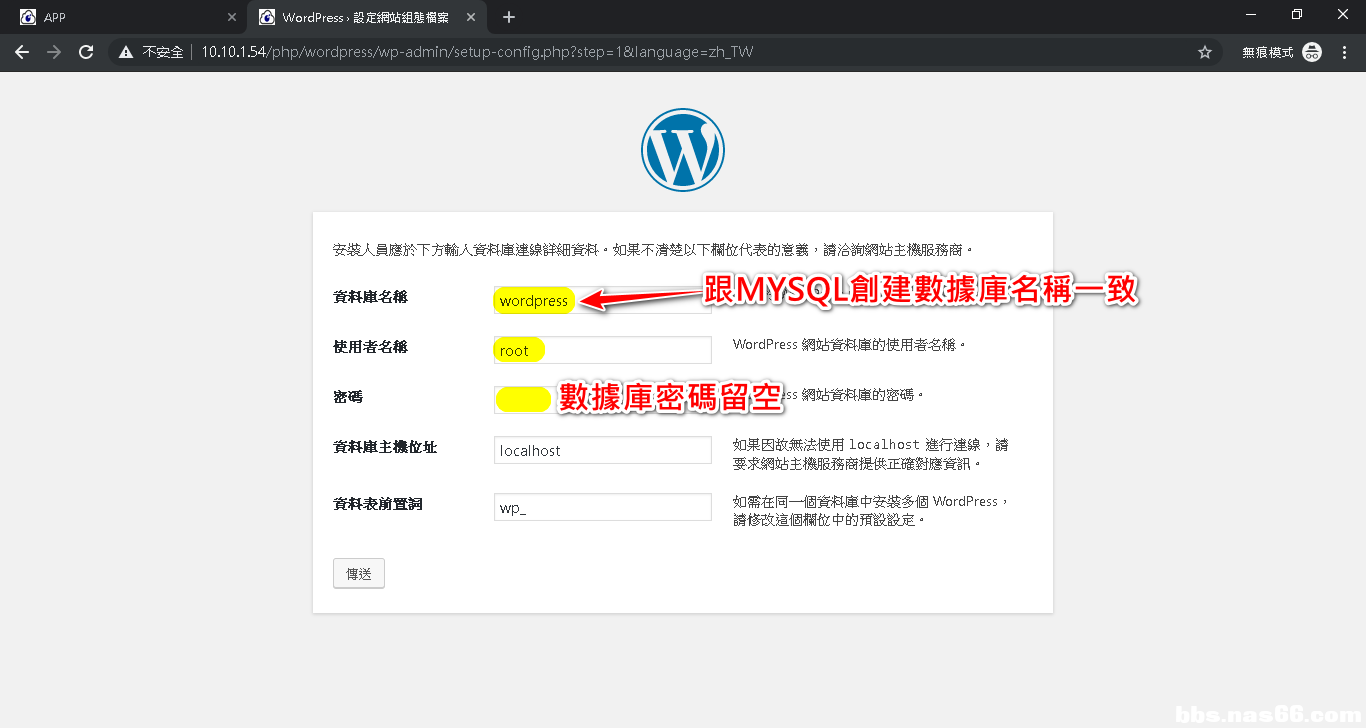Open a new tab with plus button

[509, 17]
